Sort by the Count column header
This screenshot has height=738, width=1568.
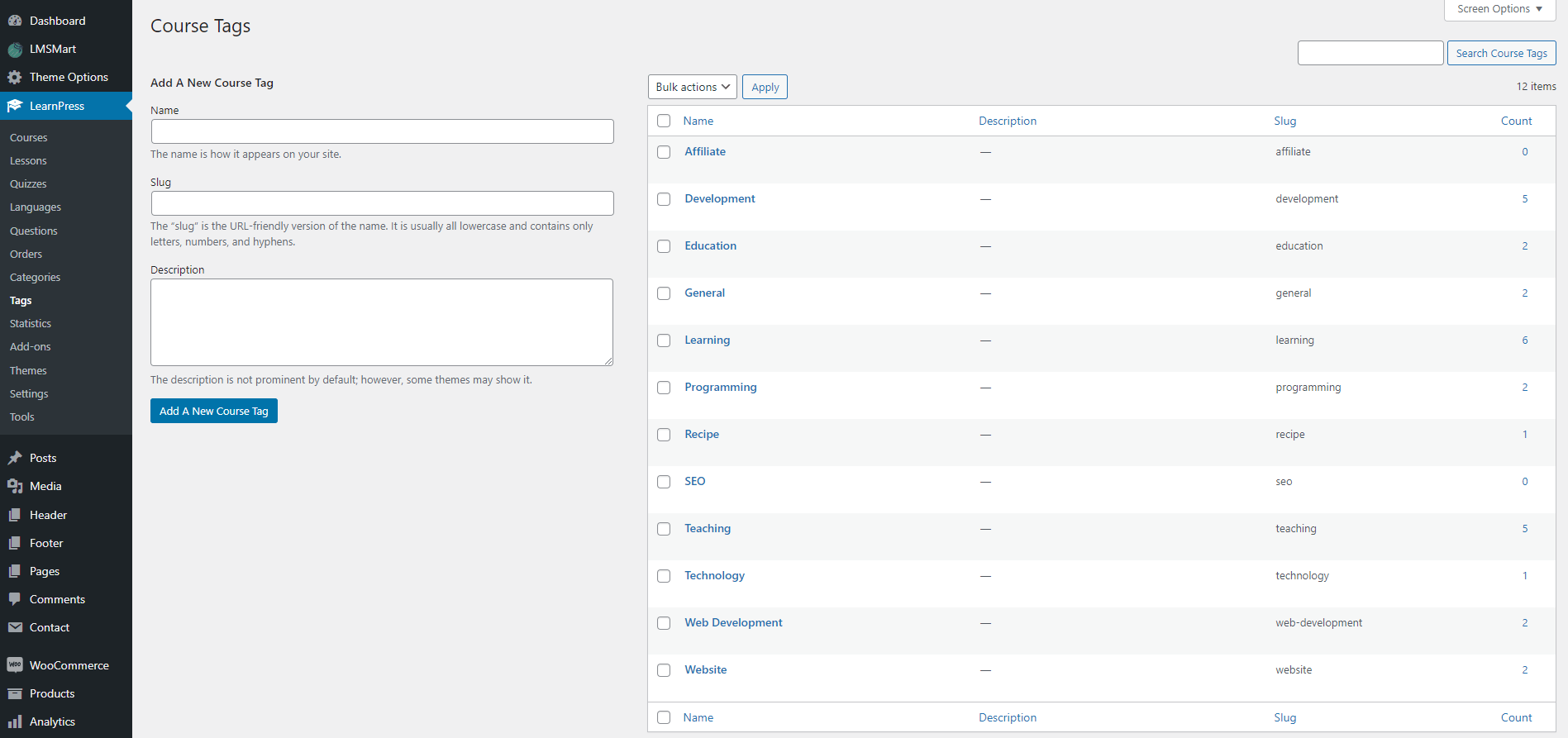coord(1517,121)
